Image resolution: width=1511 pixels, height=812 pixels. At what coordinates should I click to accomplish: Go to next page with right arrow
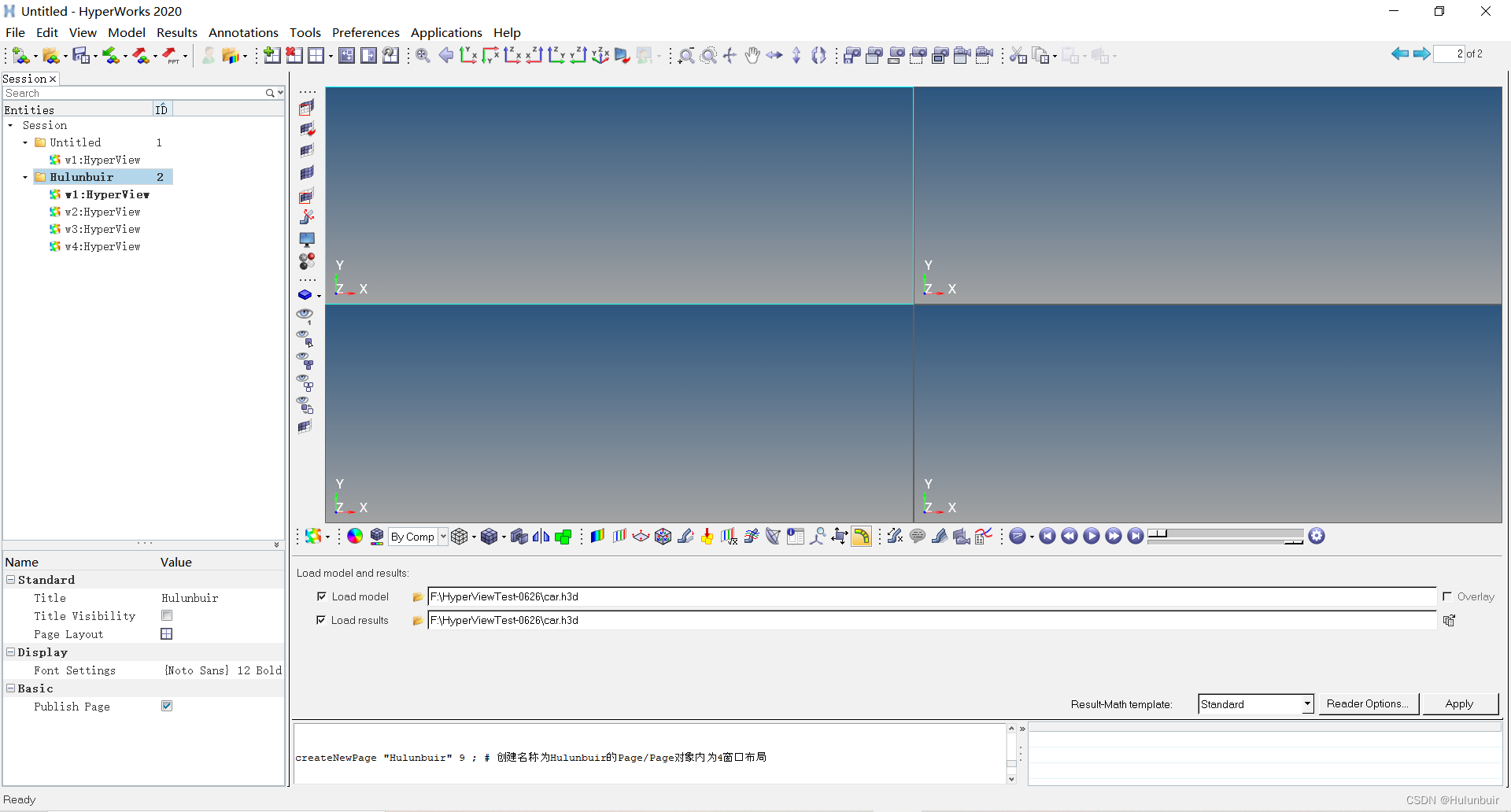pos(1422,54)
